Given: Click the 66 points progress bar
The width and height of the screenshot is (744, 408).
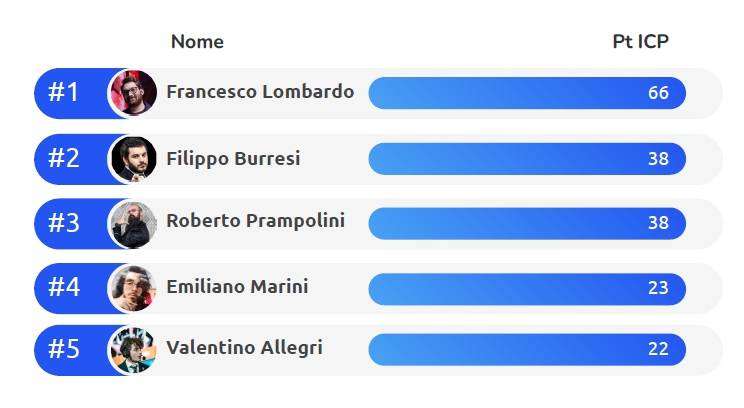Looking at the screenshot, I should pyautogui.click(x=527, y=93).
